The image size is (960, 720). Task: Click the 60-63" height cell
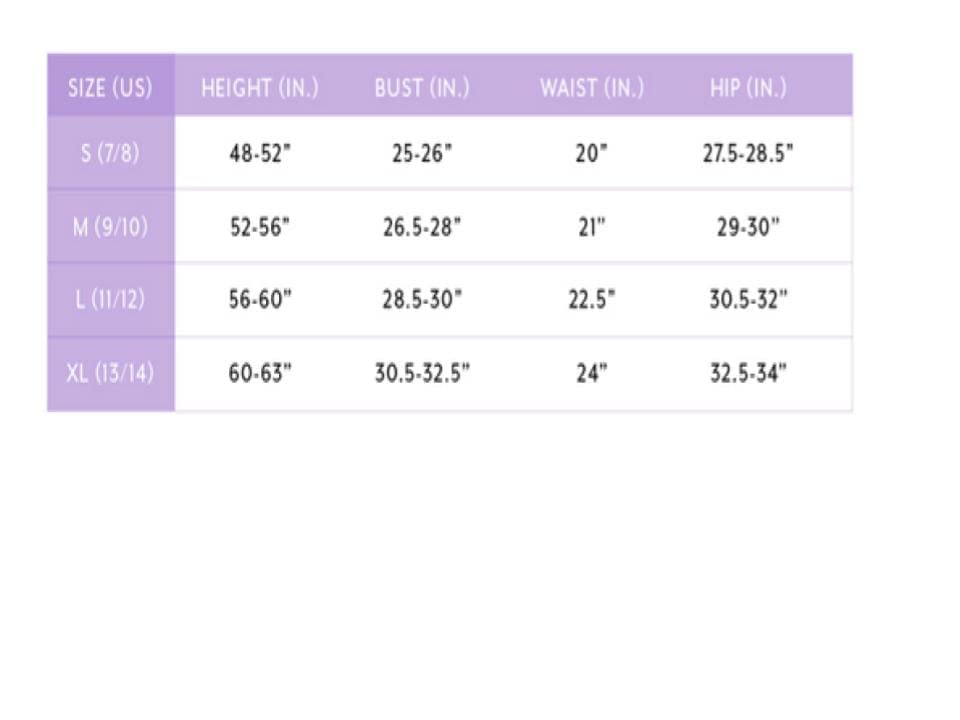click(259, 374)
